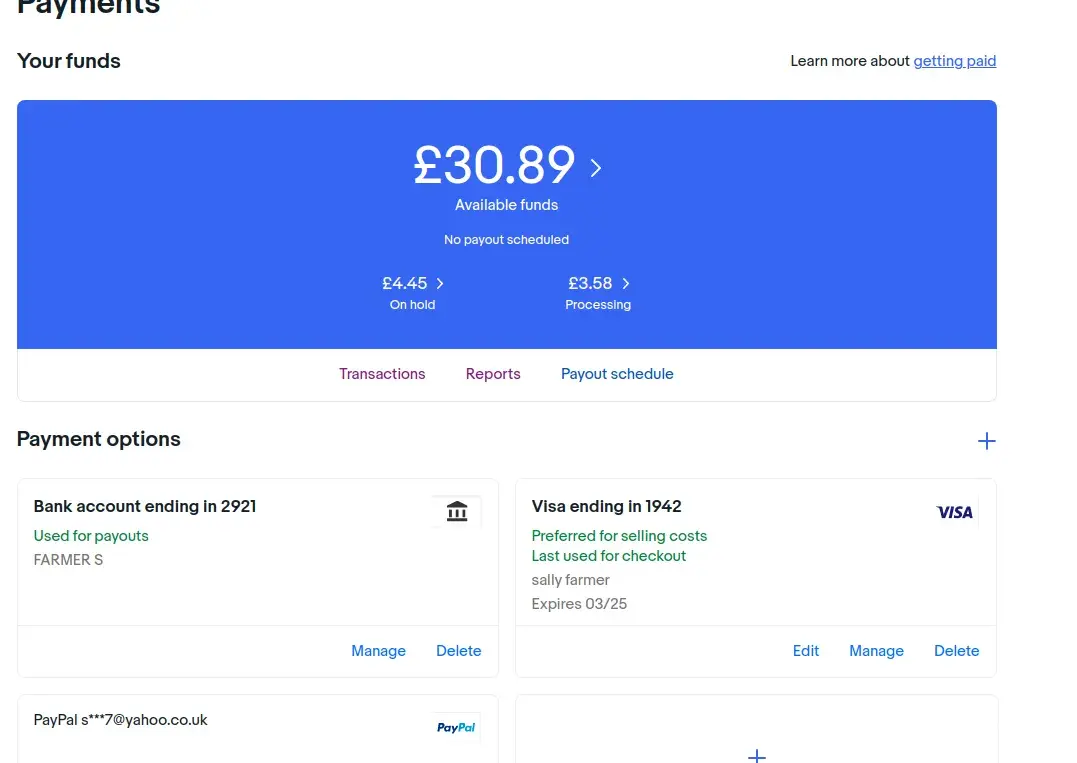Edit Visa card ending in 1942
The height and width of the screenshot is (763, 1077).
806,651
